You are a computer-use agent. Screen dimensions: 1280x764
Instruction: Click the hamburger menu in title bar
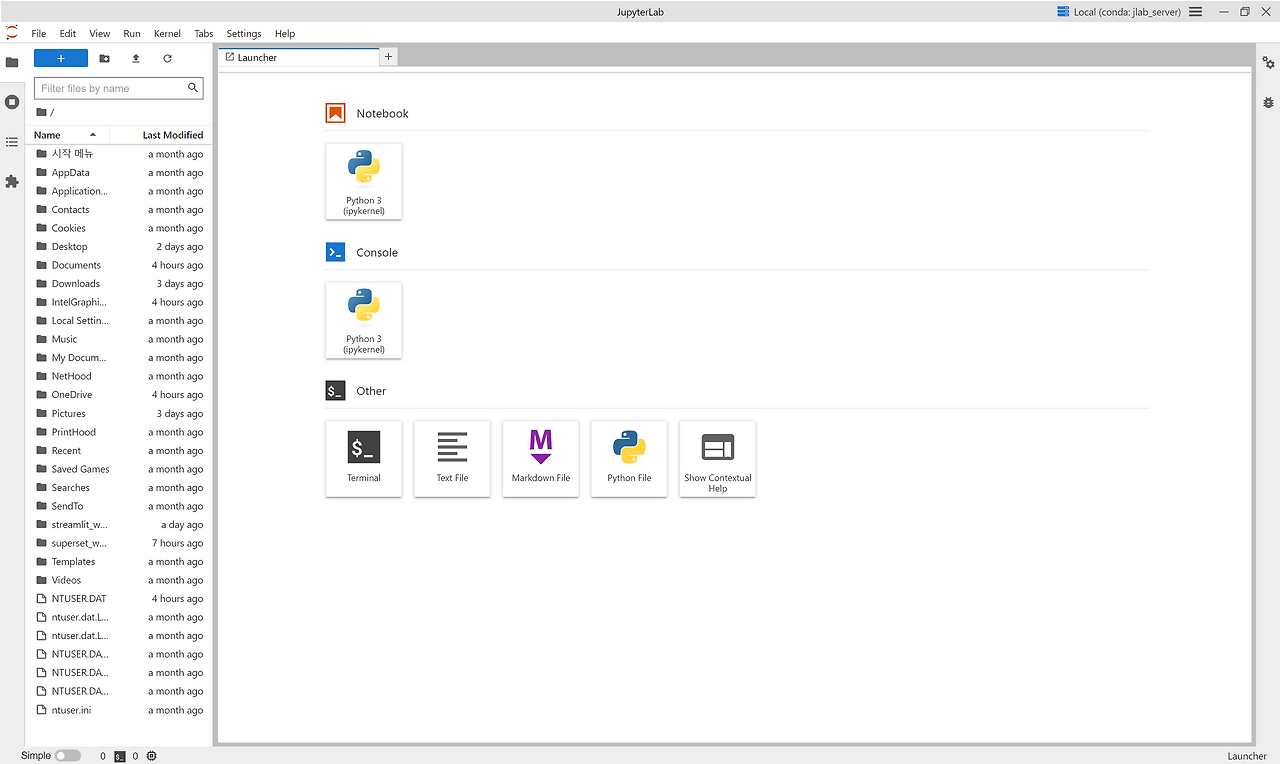(x=1195, y=12)
